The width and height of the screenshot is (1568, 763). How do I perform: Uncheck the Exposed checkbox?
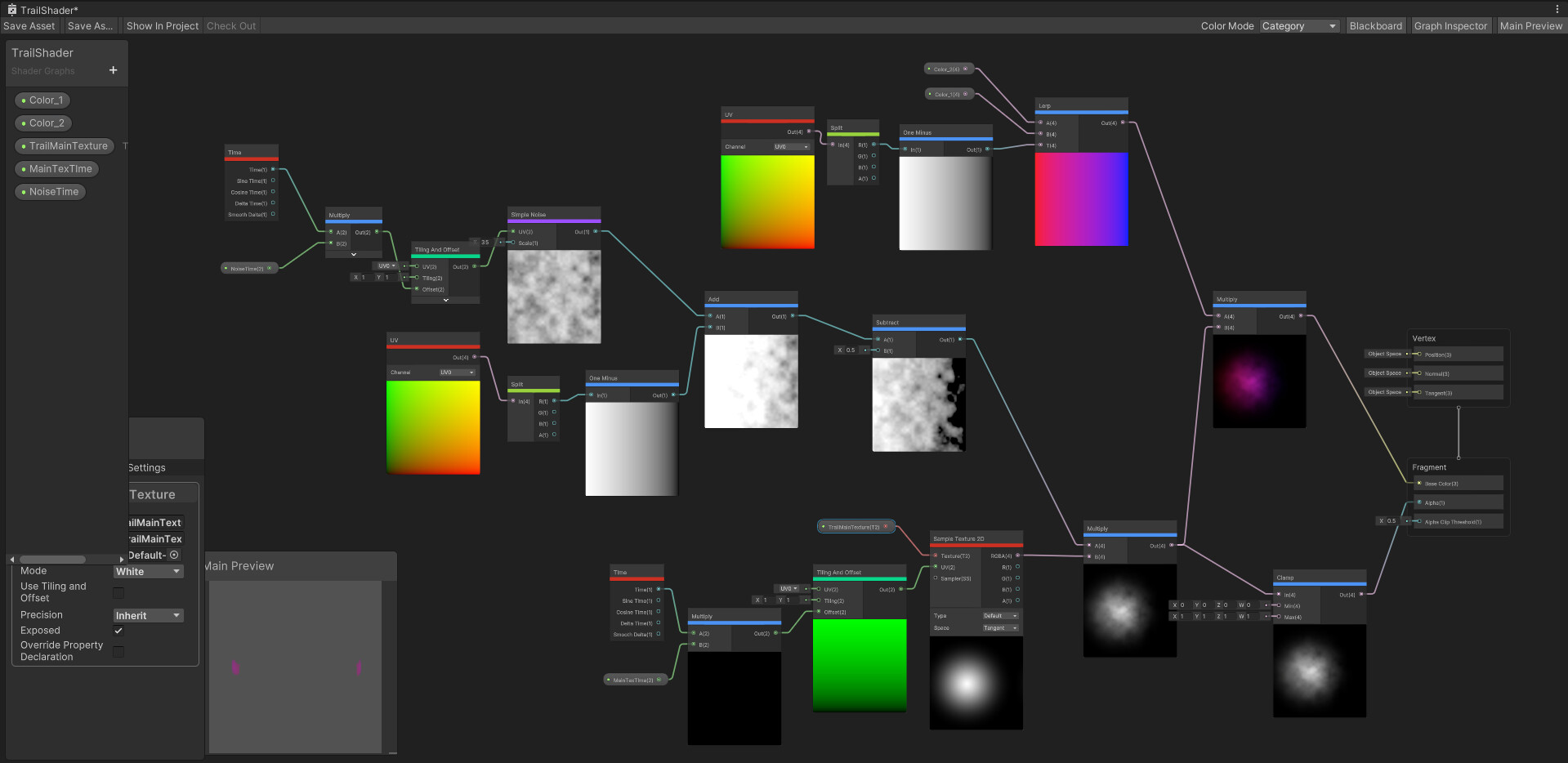tap(118, 630)
